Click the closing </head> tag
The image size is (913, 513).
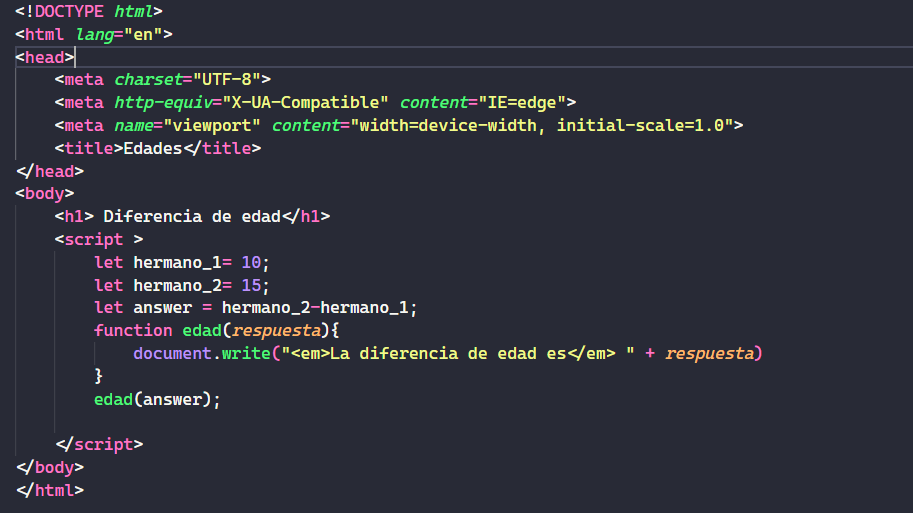[50, 172]
